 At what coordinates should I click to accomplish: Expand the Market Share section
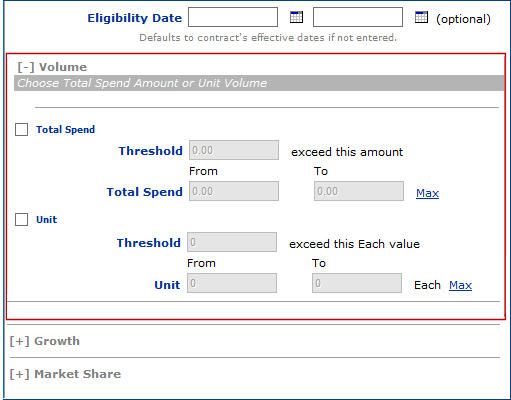[x=19, y=374]
